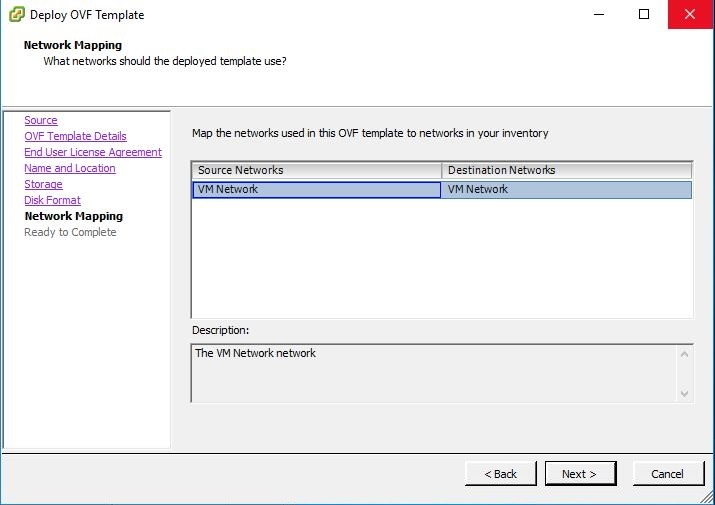Go to the Disk Format step

point(52,200)
